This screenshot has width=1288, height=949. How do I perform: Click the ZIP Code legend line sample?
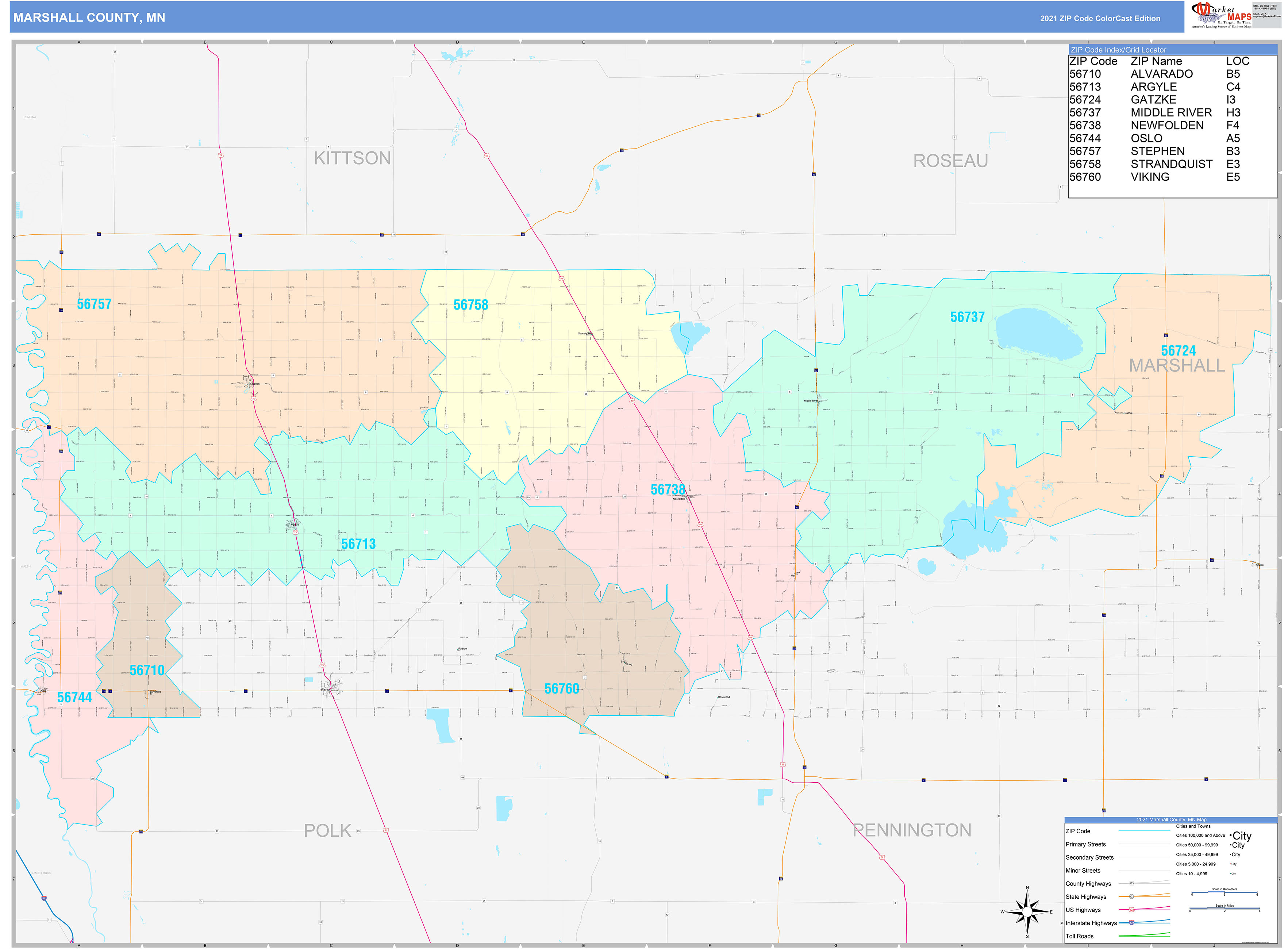(1144, 831)
